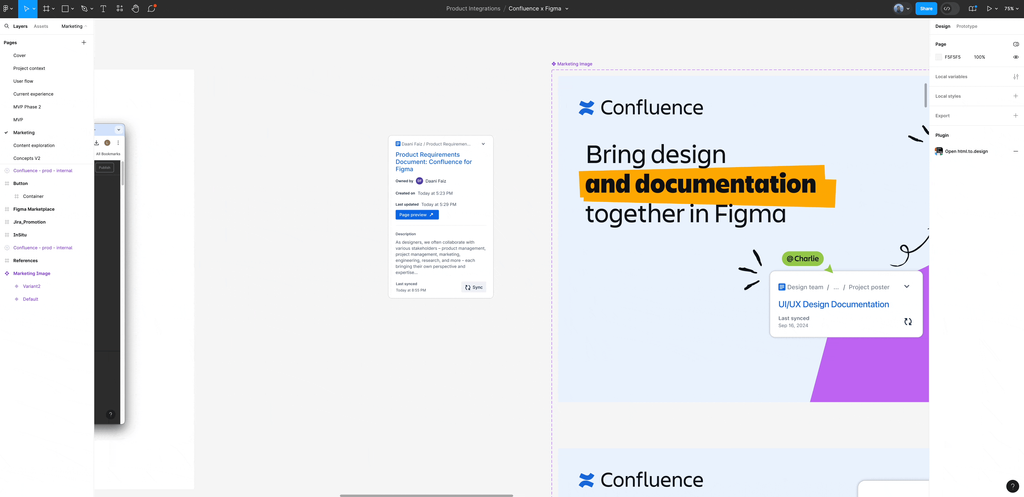The image size is (1024, 497).
Task: Add a new page with plus icon
Action: 84,43
